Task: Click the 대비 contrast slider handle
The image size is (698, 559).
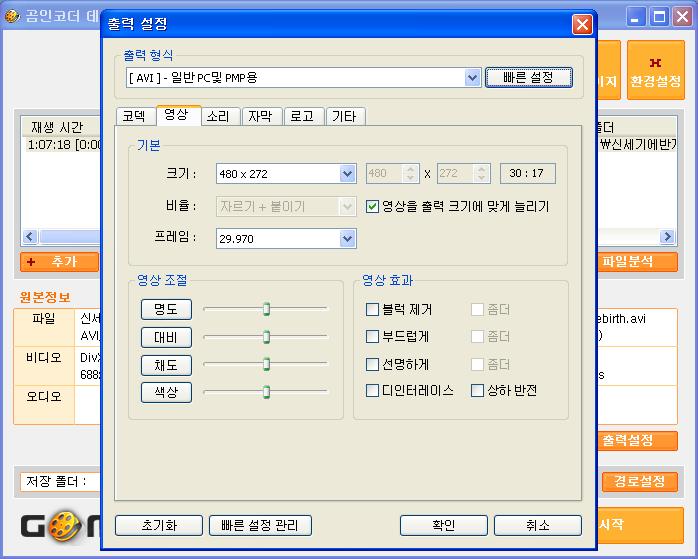Action: point(267,337)
